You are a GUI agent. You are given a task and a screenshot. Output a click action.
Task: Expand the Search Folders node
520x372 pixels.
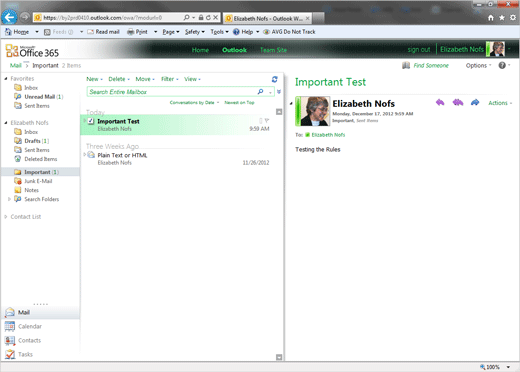coord(9,199)
